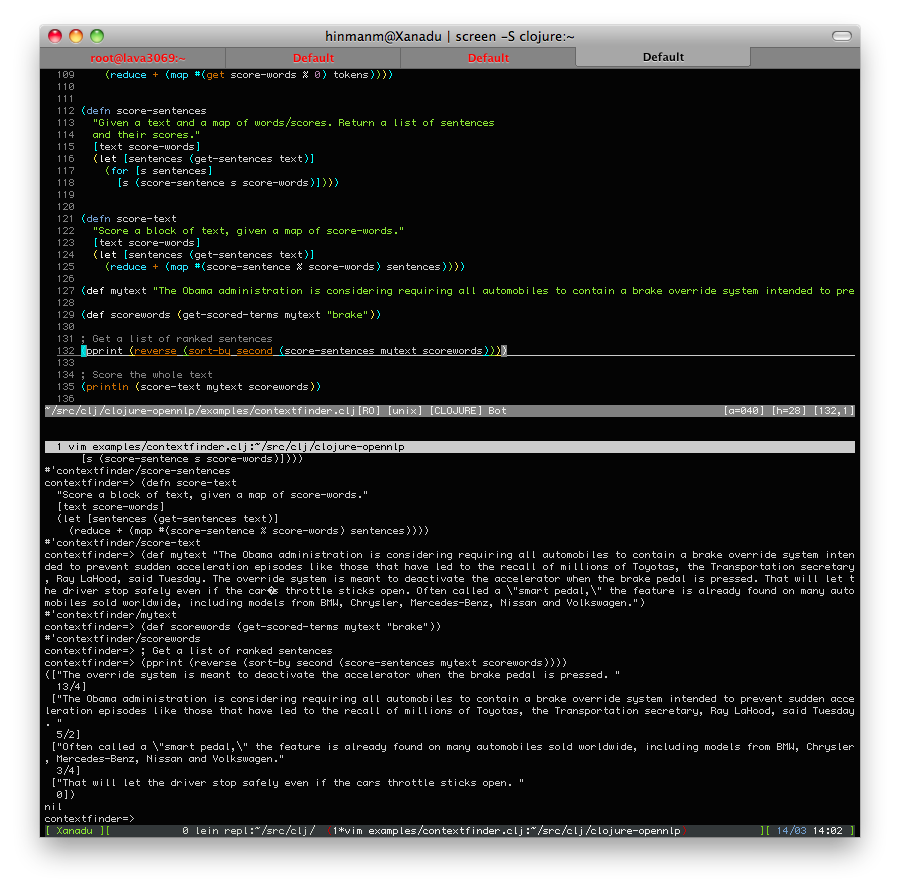Click the 5/2 score in REPL output
900x892 pixels.
pos(68,735)
